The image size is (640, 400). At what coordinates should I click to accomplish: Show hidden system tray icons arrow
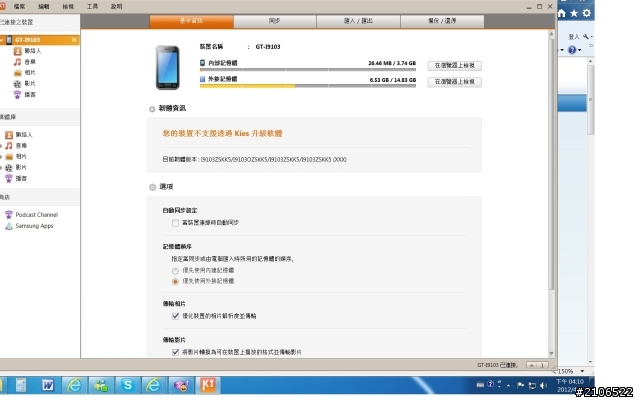click(x=509, y=385)
